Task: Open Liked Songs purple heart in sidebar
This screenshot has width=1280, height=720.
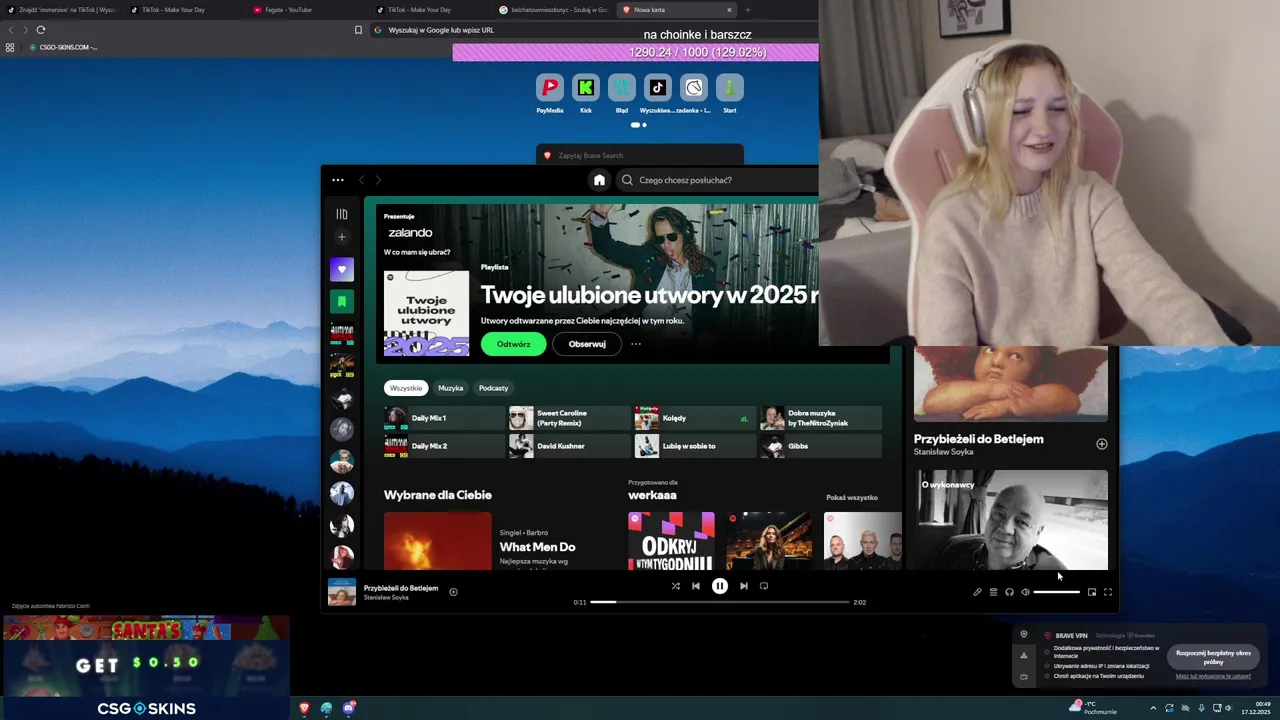Action: pos(342,269)
